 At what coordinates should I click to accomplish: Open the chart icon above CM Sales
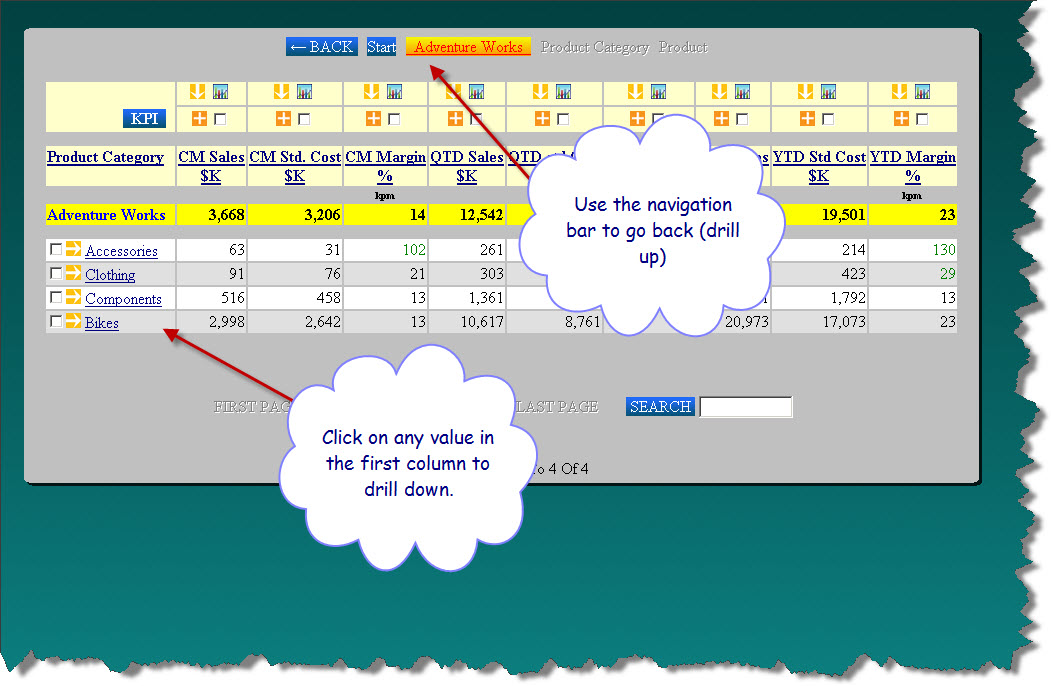[221, 91]
